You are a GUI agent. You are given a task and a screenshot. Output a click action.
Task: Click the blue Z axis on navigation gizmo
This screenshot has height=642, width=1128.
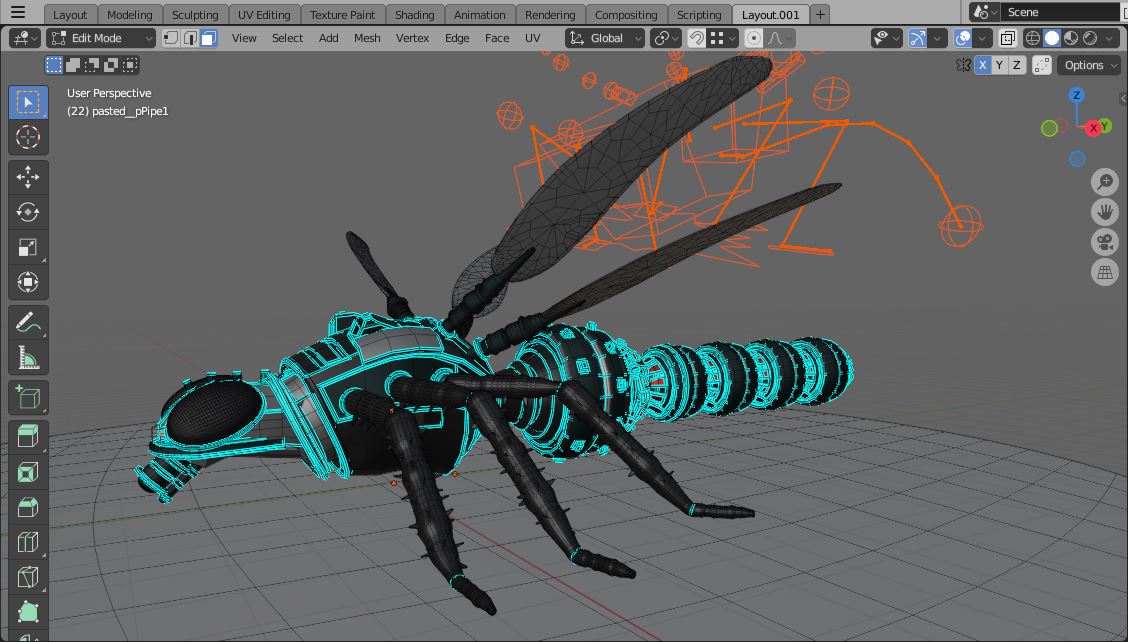(1076, 95)
